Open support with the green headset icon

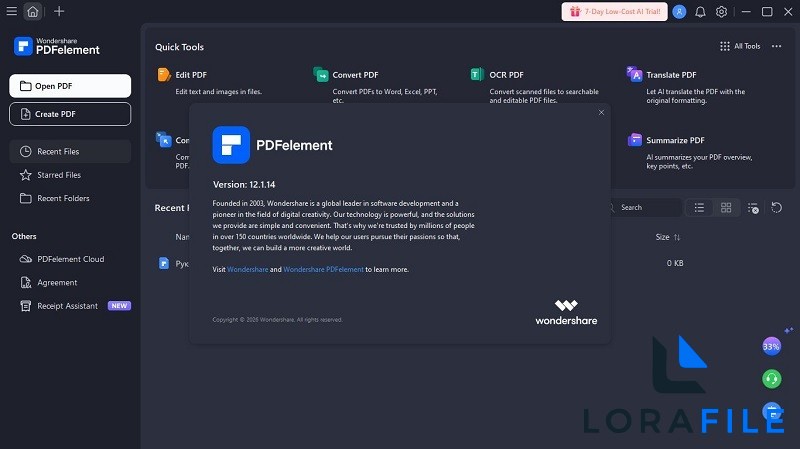click(771, 379)
